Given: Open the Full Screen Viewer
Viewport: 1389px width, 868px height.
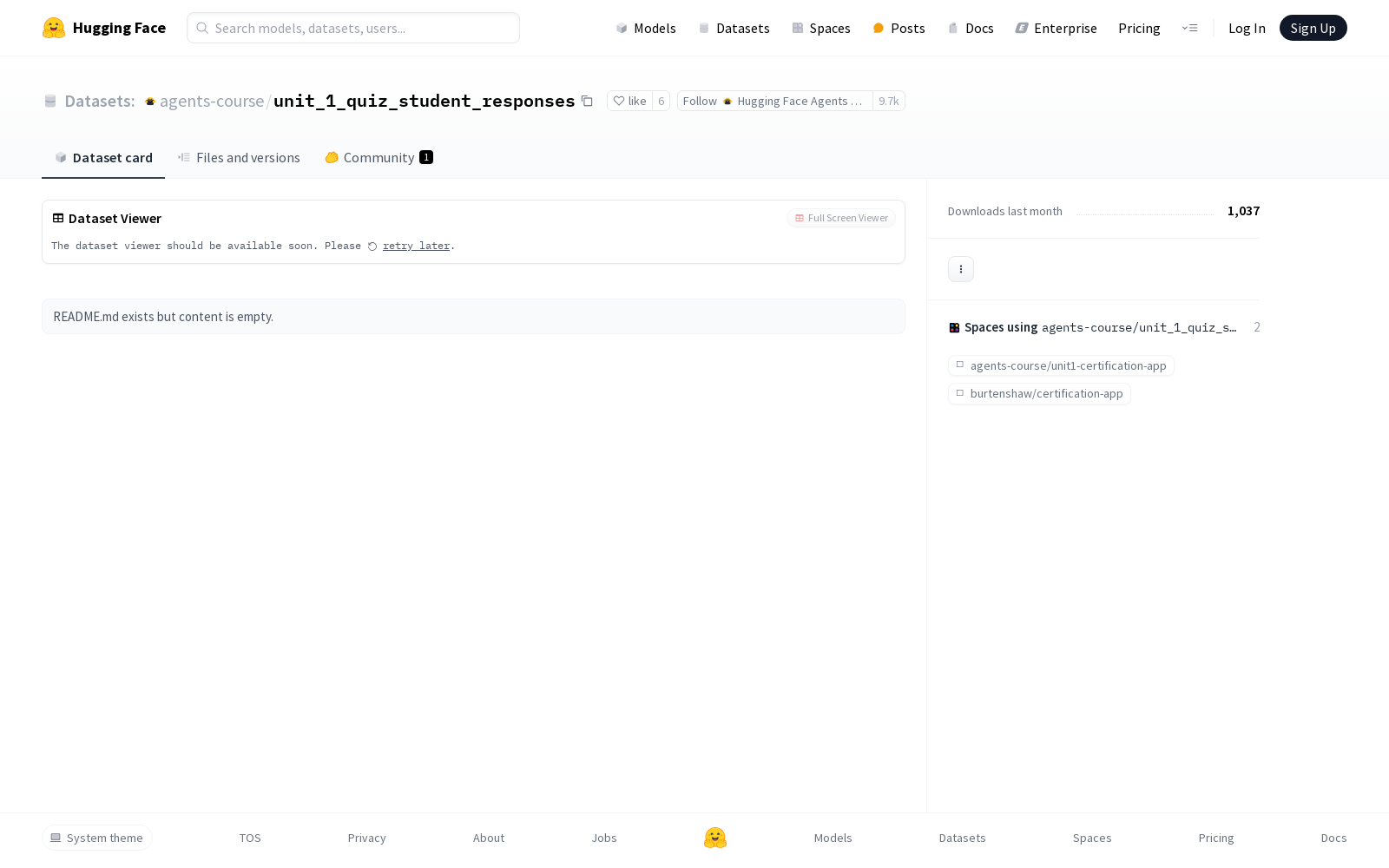Looking at the screenshot, I should point(841,218).
